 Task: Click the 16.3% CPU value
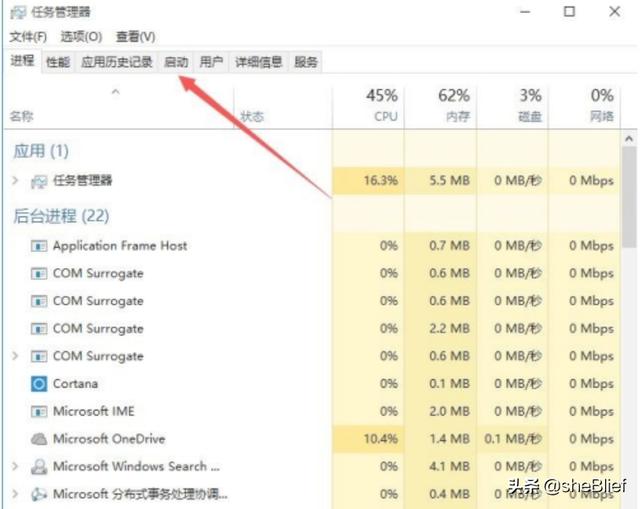click(380, 180)
